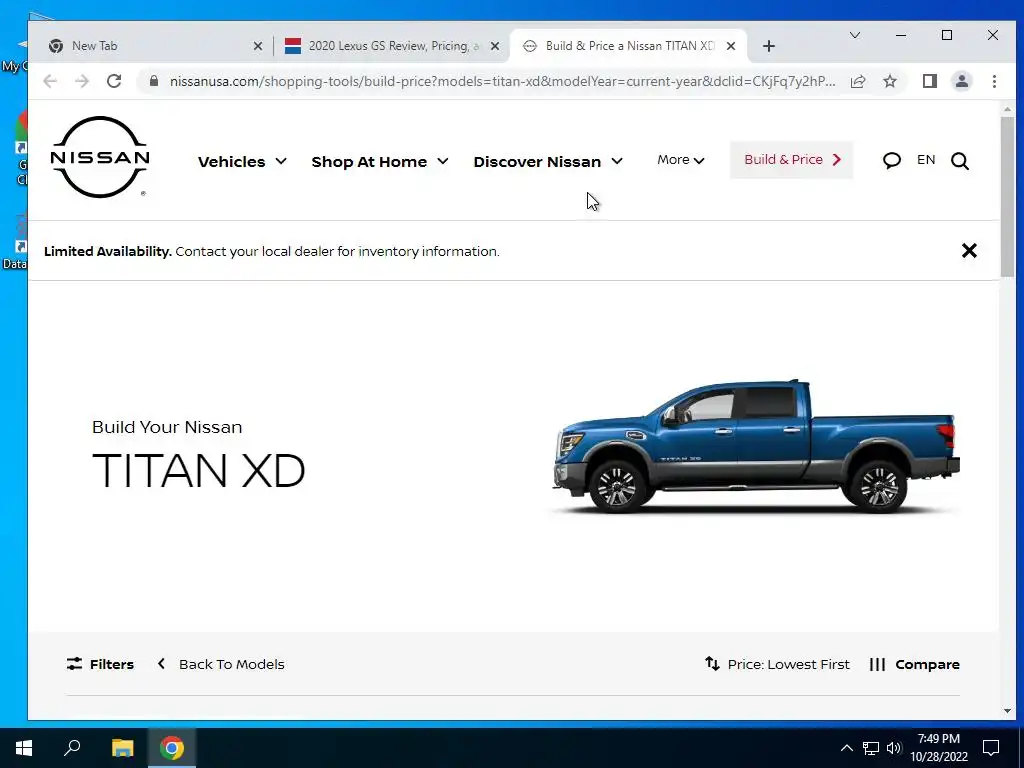Close the Build & Price Nissan tab
This screenshot has height=768, width=1024.
pyautogui.click(x=731, y=46)
